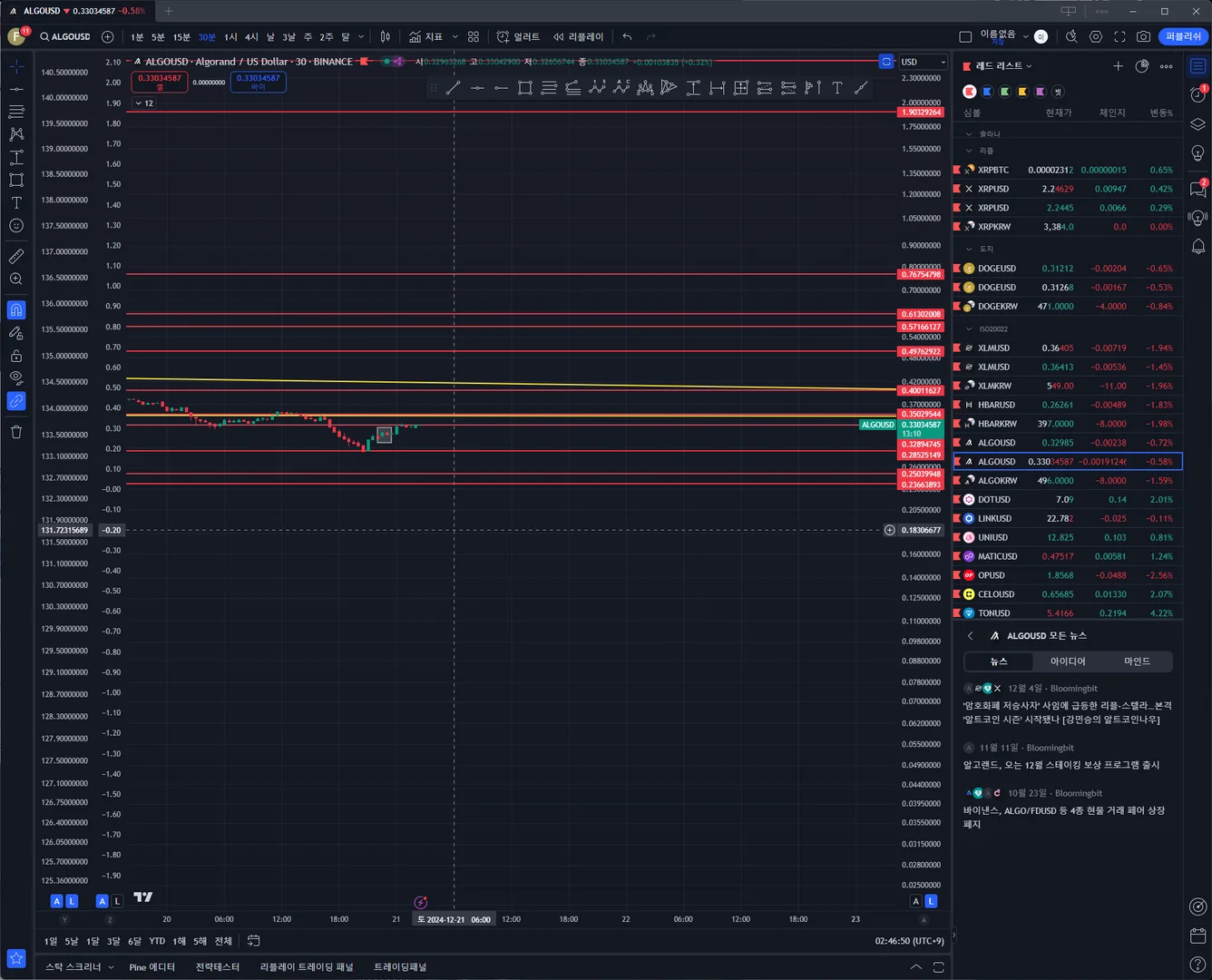Toggle auto scale A button on price axis
1212x980 pixels.
click(x=915, y=901)
